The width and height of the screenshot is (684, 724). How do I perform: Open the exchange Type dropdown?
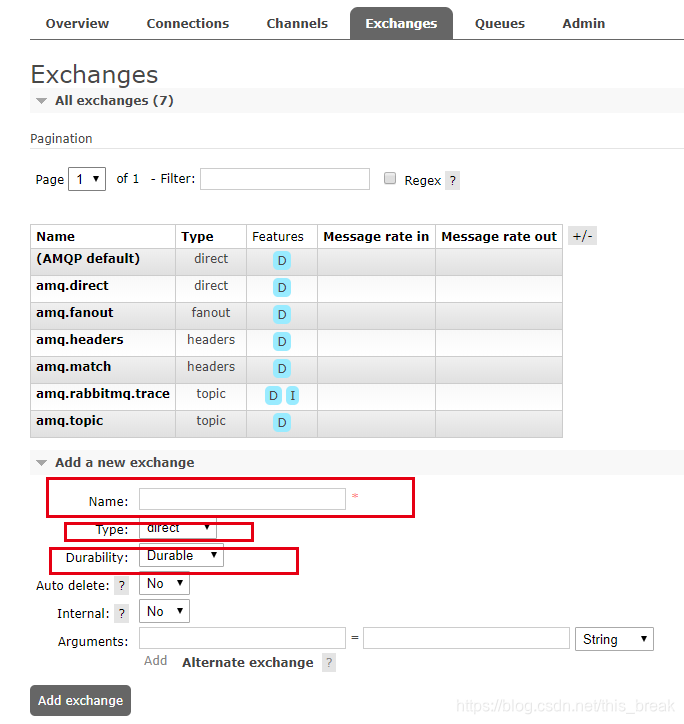click(178, 528)
